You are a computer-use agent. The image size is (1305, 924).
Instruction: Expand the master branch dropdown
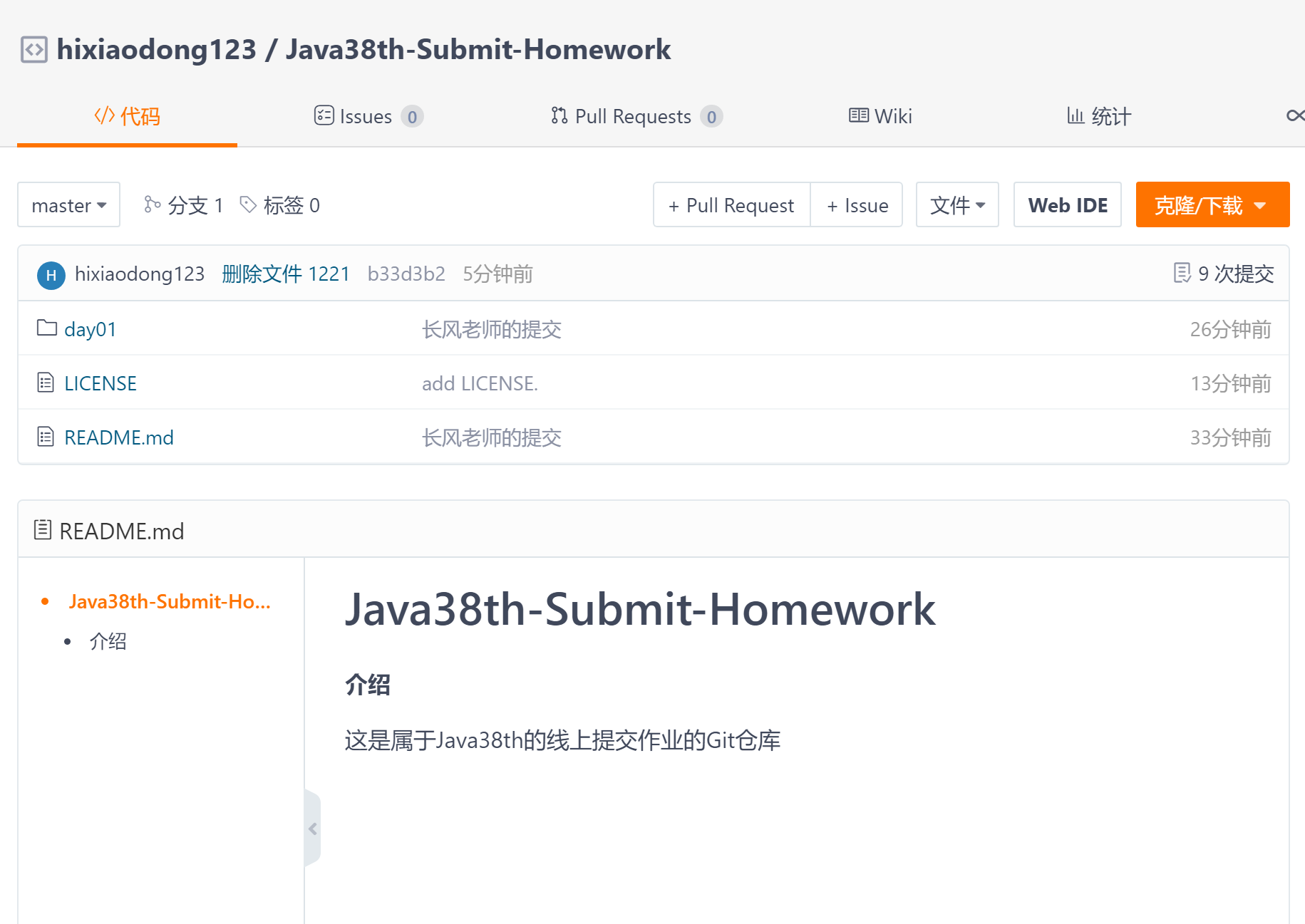tap(68, 205)
